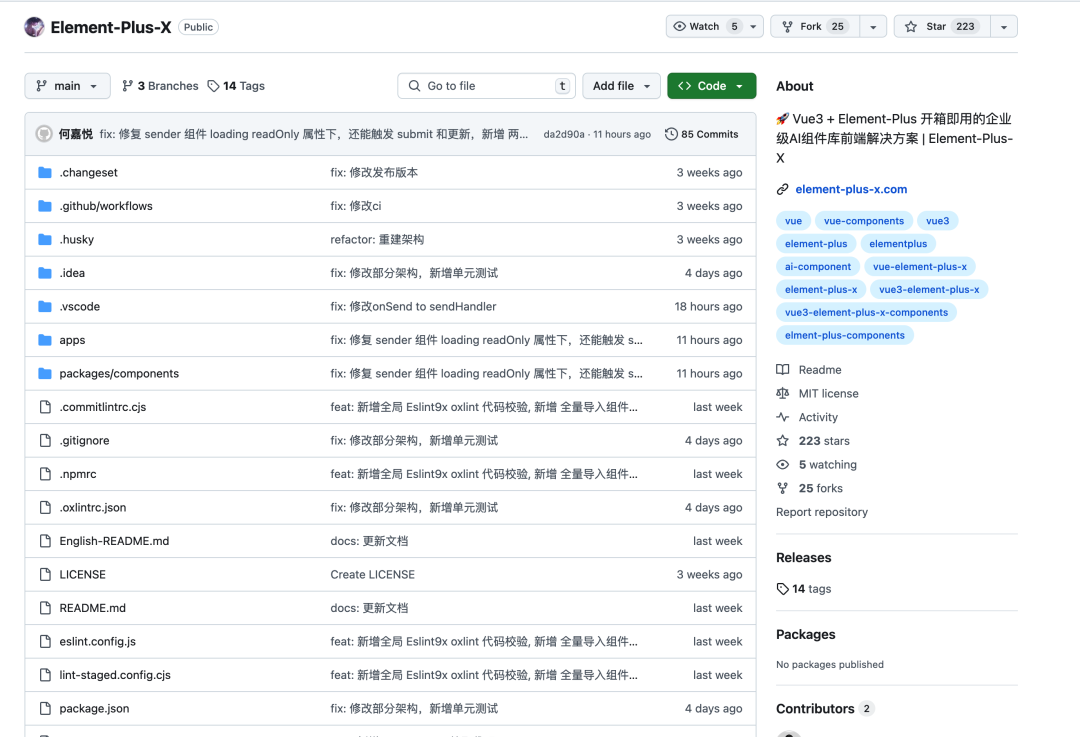Image resolution: width=1080 pixels, height=737 pixels.
Task: Open the main branch selector
Action: pyautogui.click(x=66, y=86)
